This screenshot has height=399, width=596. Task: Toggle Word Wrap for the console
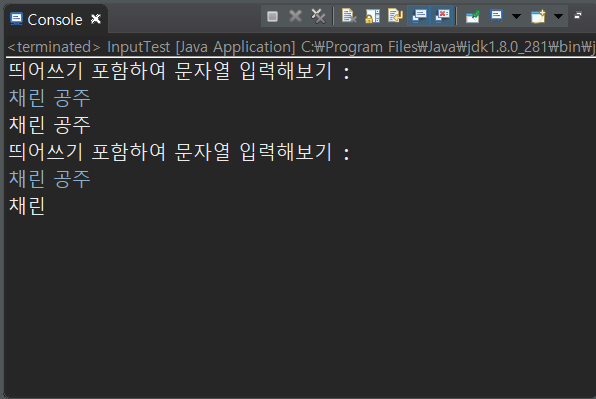pyautogui.click(x=395, y=16)
